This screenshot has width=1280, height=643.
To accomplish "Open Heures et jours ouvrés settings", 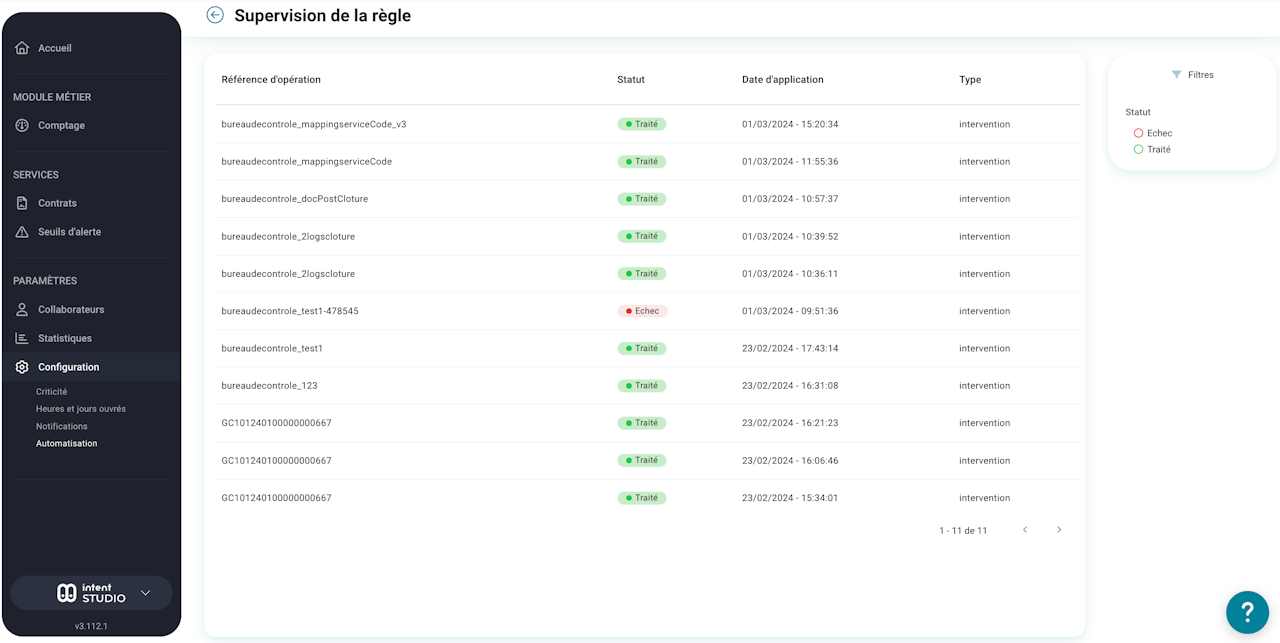I will pos(81,409).
